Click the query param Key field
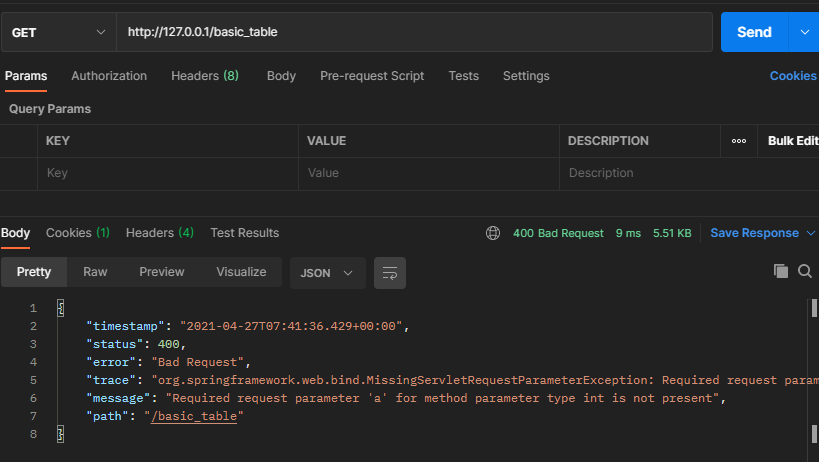The image size is (819, 462). pyautogui.click(x=168, y=173)
